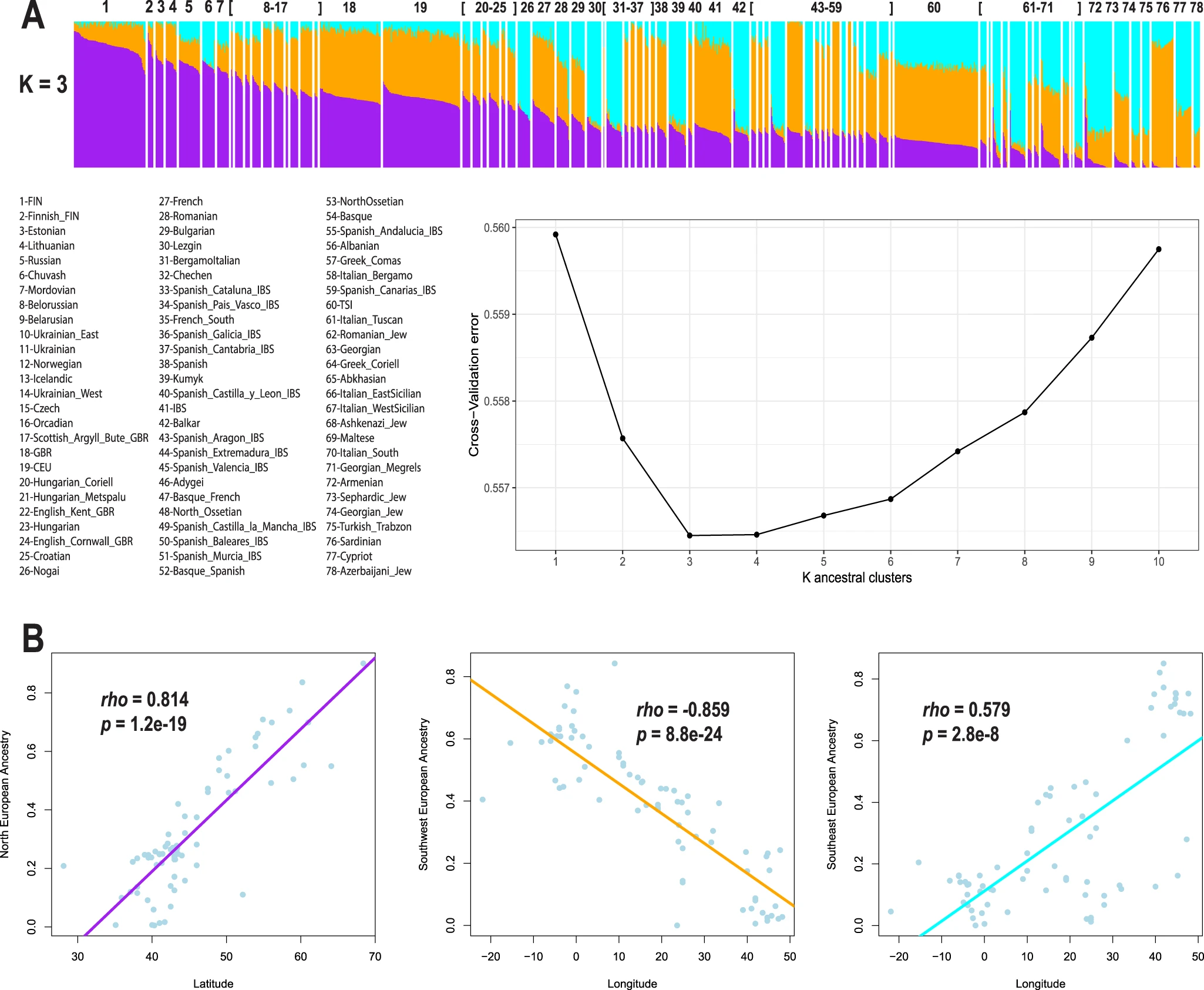Click 'Southeast European Ancestry' y-axis label
This screenshot has height=990, width=1204.
(831, 794)
